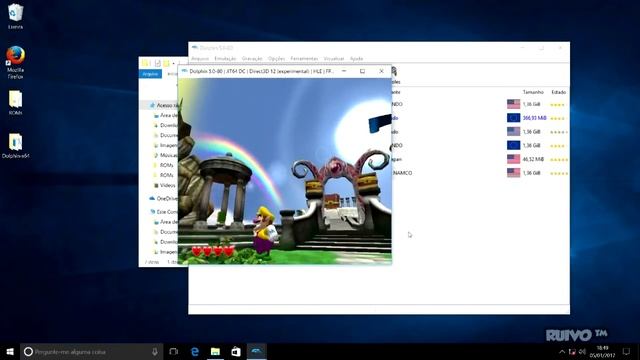
Task: Select the Dolphin-x64 folder on desktop
Action: 15,146
